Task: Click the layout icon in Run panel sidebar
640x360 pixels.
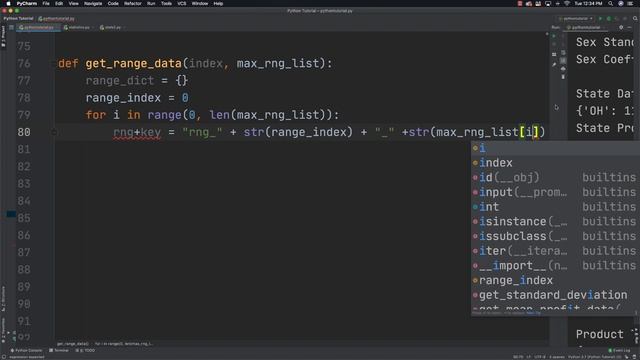Action: 554,54
